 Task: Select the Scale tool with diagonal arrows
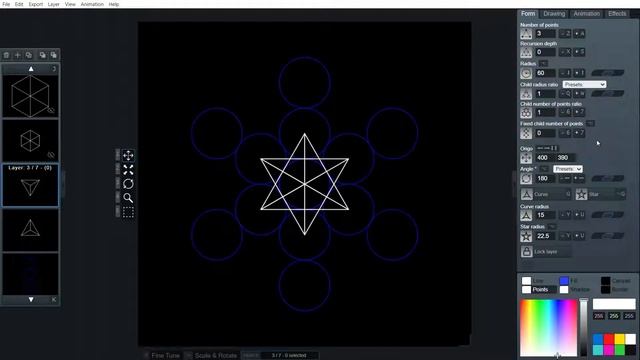pos(128,170)
